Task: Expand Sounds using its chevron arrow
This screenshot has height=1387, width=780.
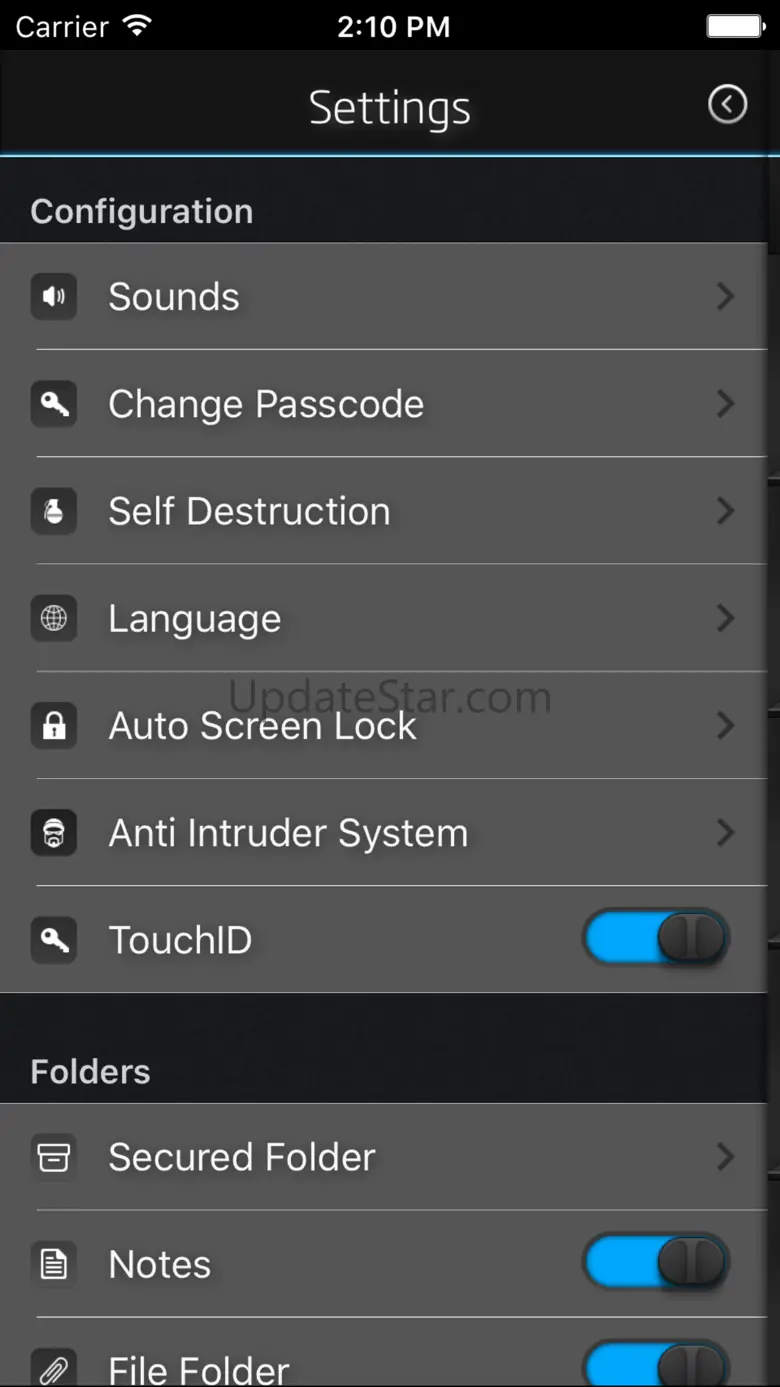Action: click(726, 297)
